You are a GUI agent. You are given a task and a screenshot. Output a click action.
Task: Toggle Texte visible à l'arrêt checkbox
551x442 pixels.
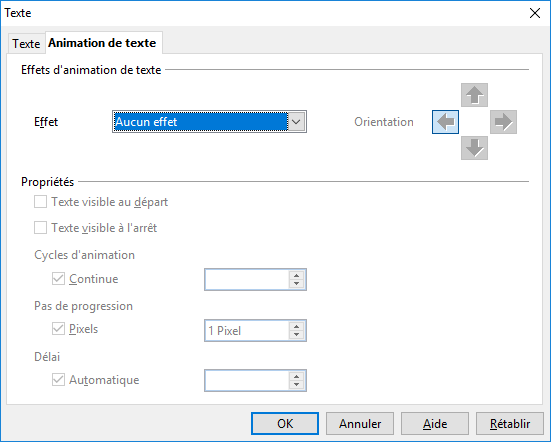tap(40, 228)
